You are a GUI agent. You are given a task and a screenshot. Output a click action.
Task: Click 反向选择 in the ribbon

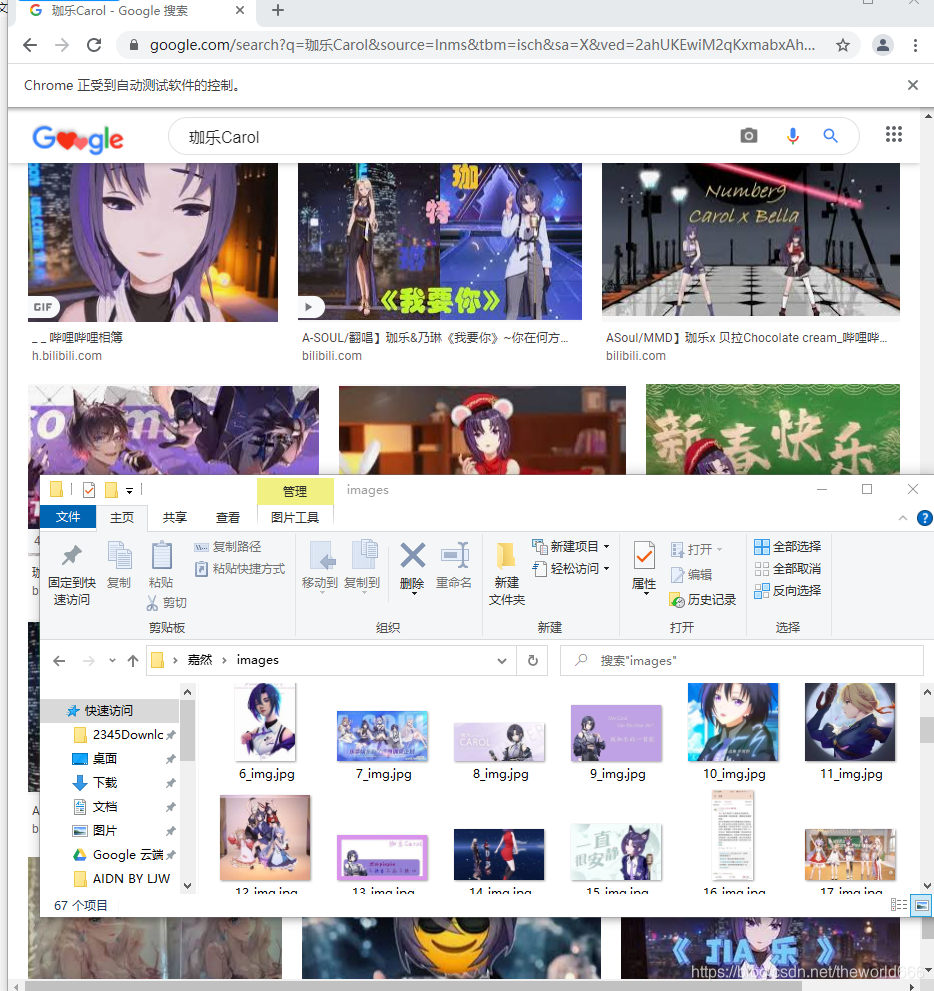[787, 591]
